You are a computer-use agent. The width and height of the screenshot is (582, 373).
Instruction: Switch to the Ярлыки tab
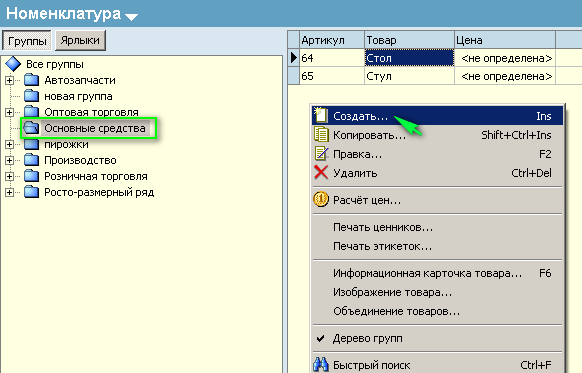pos(80,40)
